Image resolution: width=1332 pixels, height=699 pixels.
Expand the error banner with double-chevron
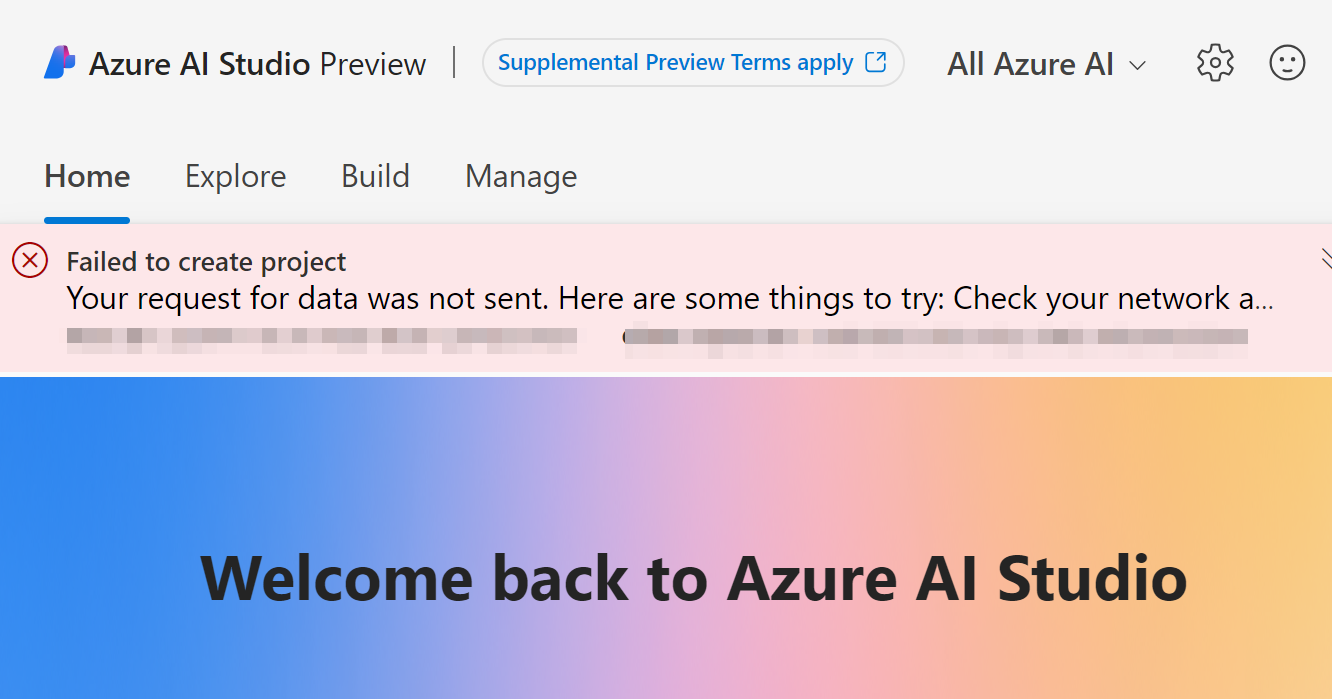pos(1325,259)
